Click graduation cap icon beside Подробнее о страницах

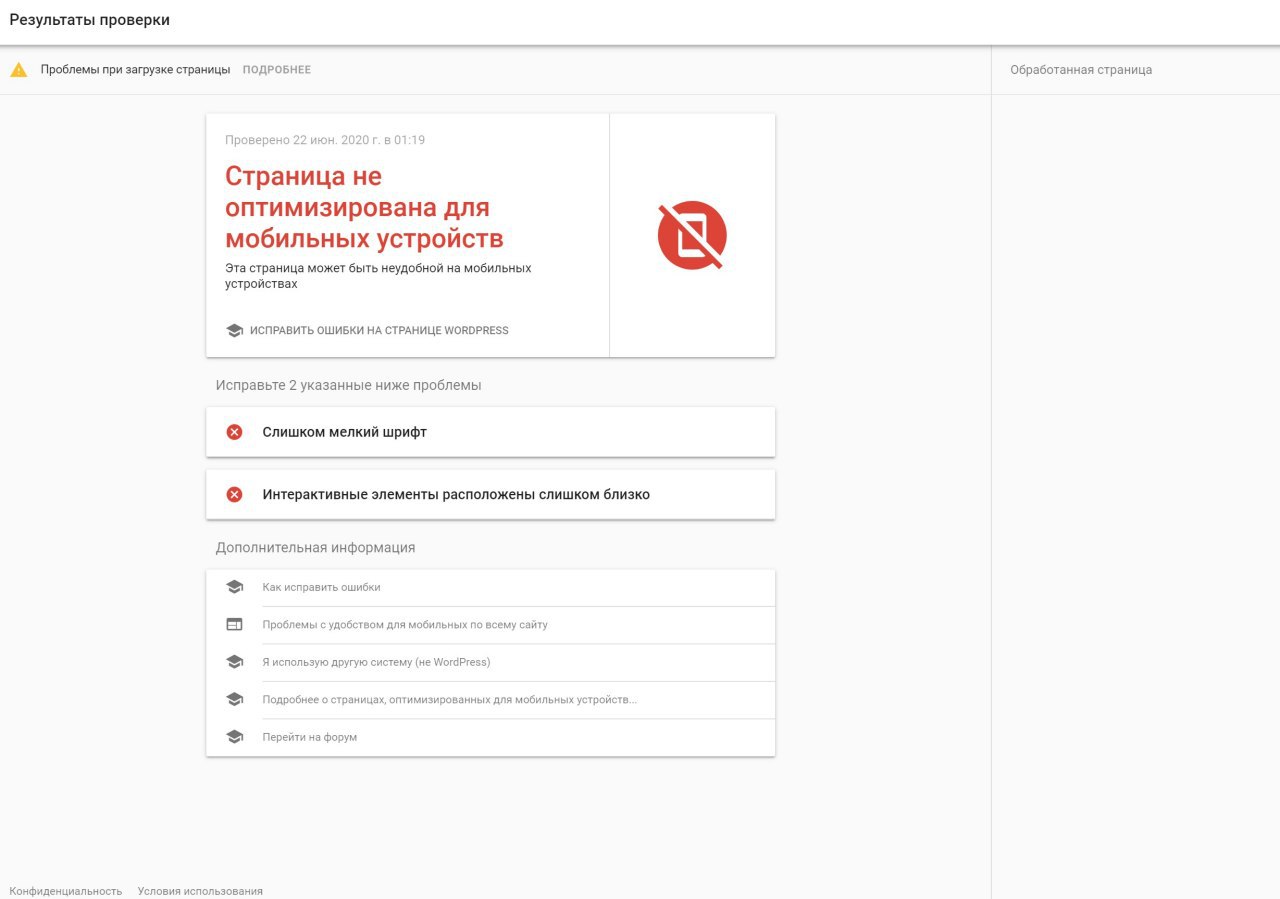point(234,699)
